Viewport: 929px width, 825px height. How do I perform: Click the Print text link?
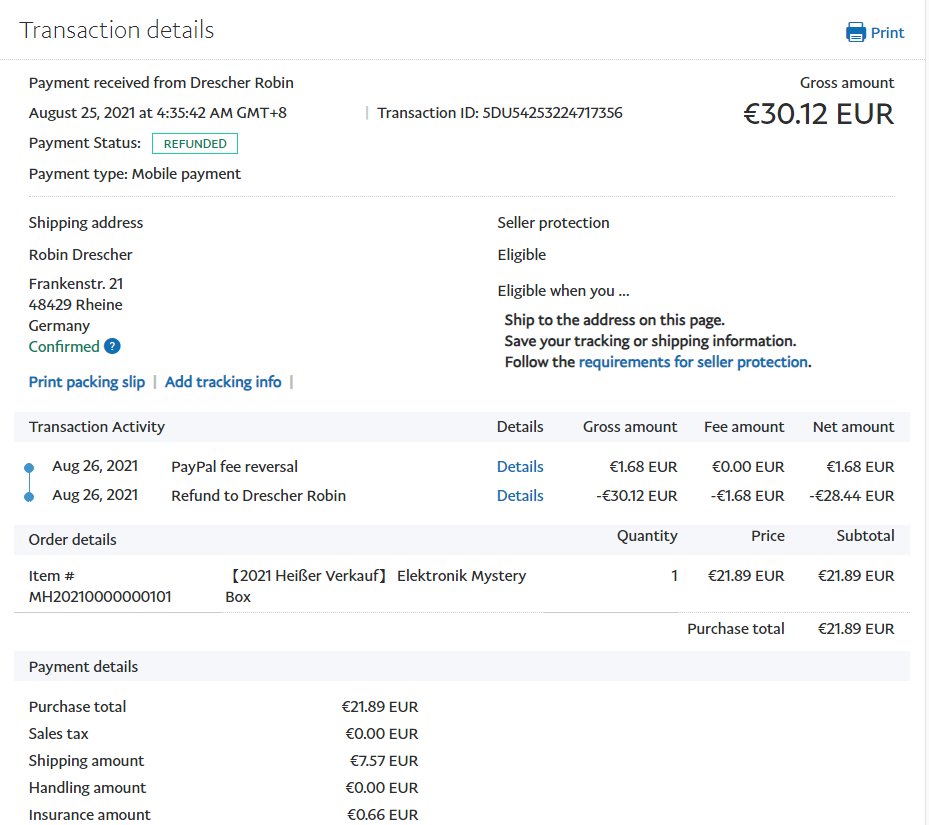point(887,32)
